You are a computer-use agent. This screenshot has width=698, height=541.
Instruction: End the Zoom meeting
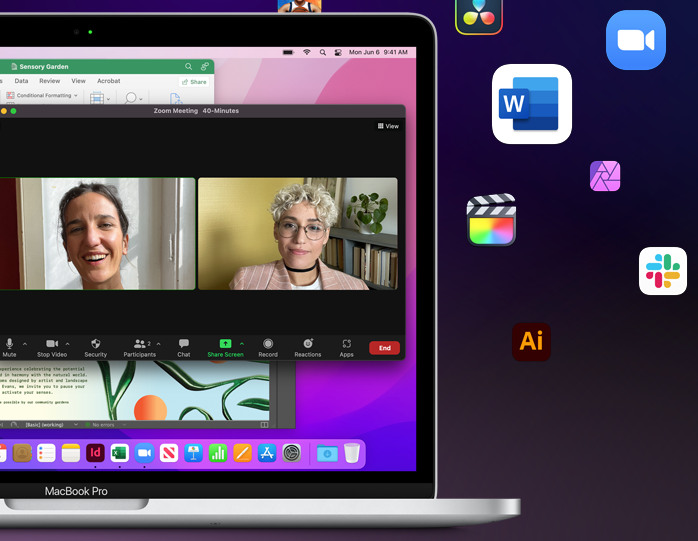[385, 348]
